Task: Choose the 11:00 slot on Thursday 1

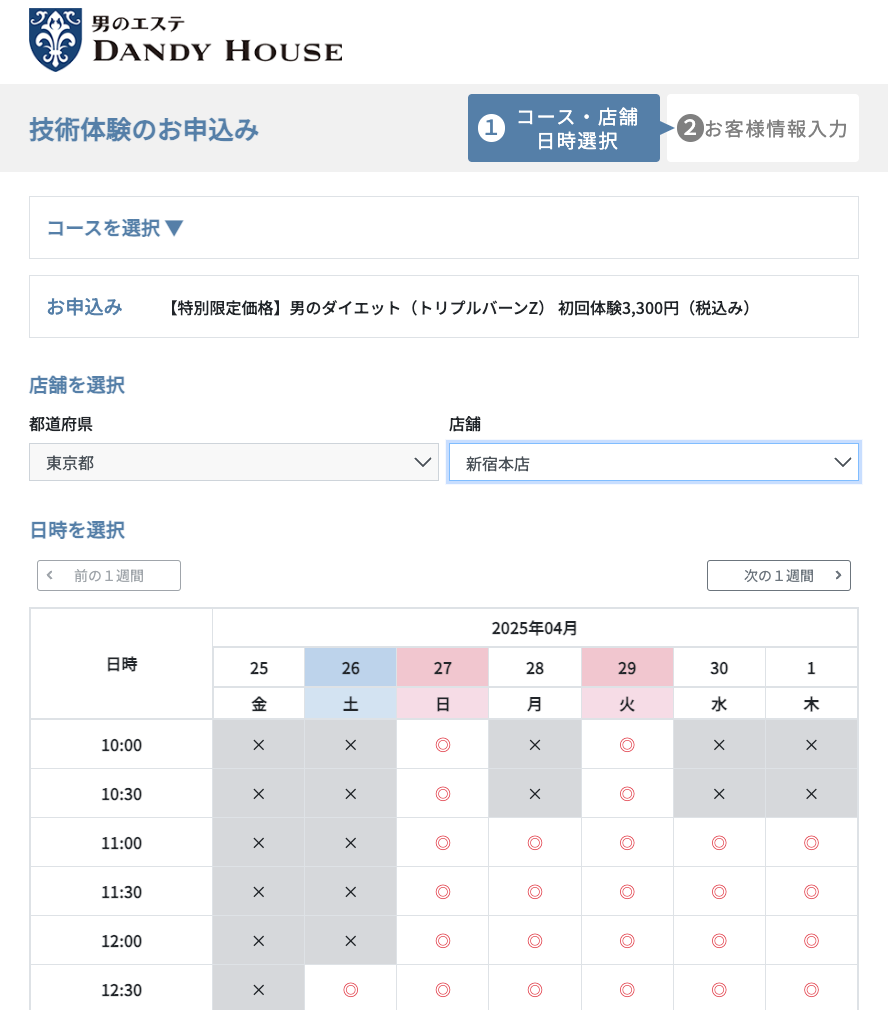Action: [811, 843]
